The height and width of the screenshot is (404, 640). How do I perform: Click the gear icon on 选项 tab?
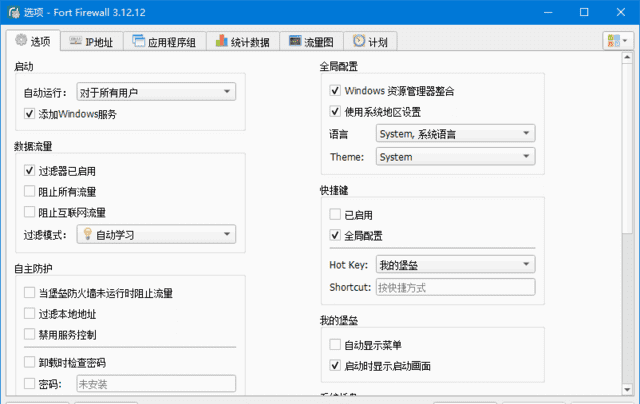(x=21, y=40)
